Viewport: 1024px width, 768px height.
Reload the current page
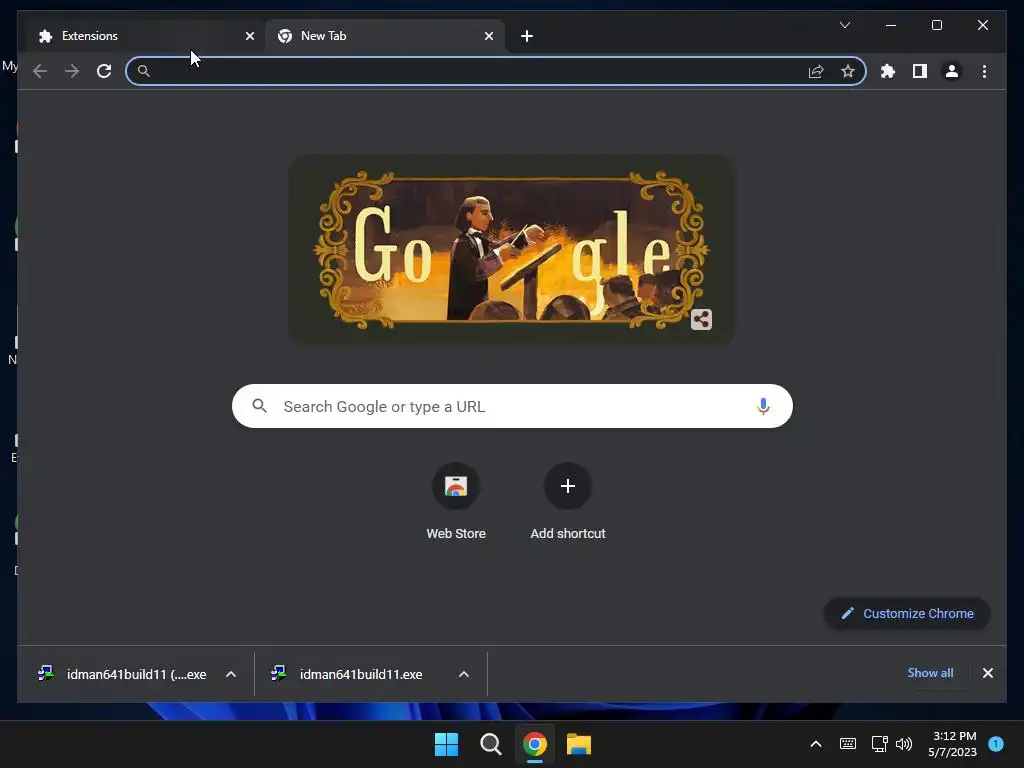coord(104,71)
